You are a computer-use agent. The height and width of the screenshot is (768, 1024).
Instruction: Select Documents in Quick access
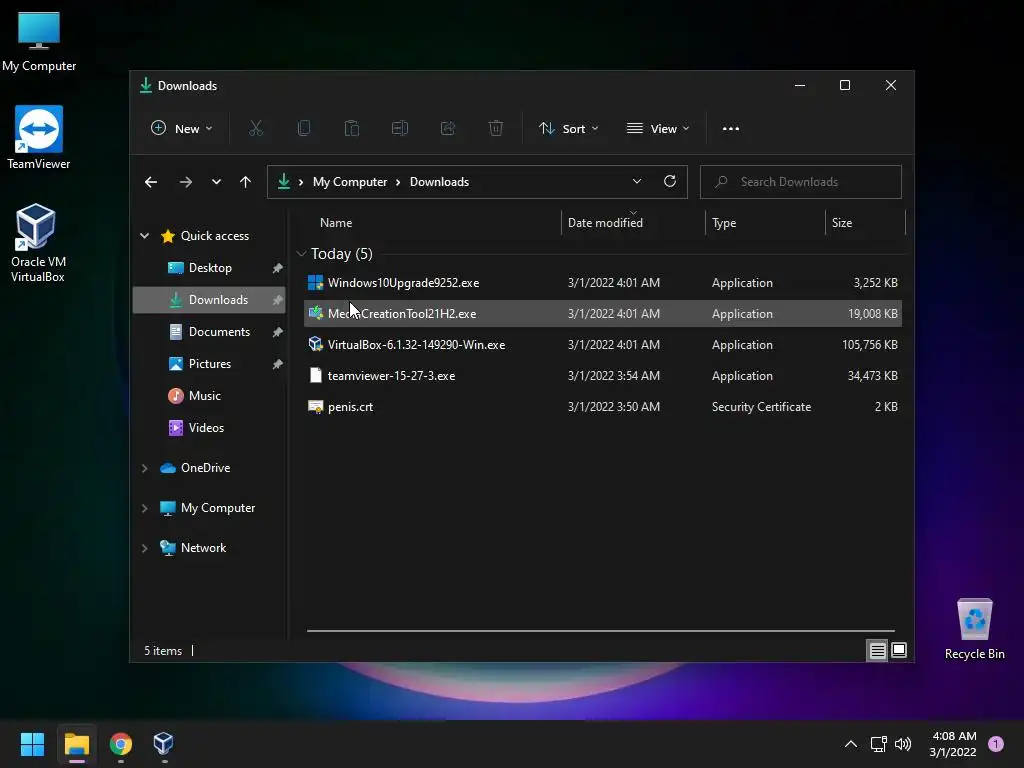pyautogui.click(x=209, y=332)
